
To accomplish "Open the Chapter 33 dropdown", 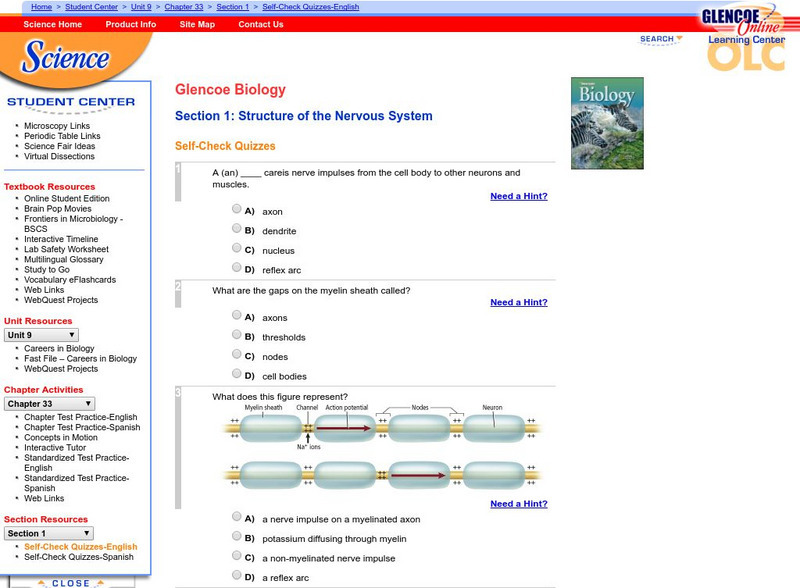I will (x=49, y=404).
